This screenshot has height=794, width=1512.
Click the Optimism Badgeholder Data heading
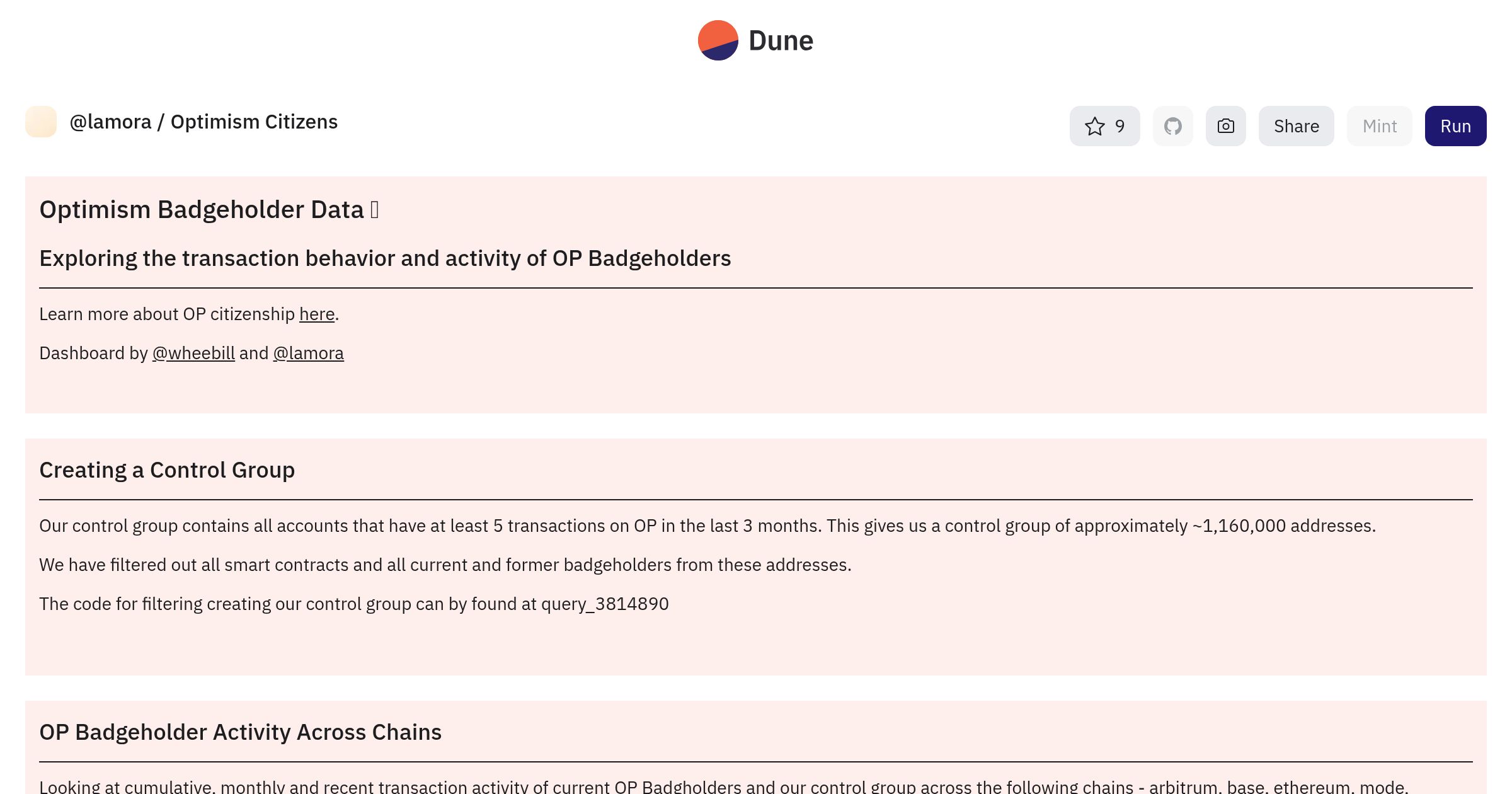pyautogui.click(x=202, y=210)
